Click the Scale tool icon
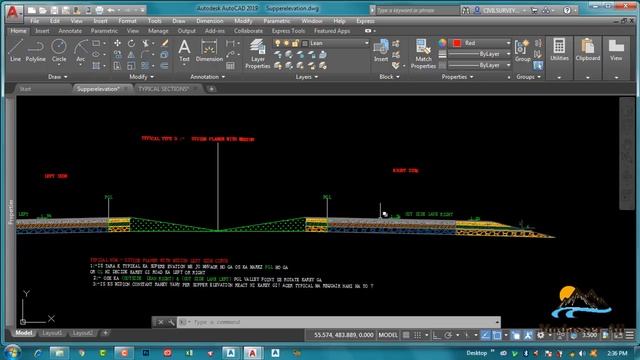The image size is (640, 360). [131, 66]
